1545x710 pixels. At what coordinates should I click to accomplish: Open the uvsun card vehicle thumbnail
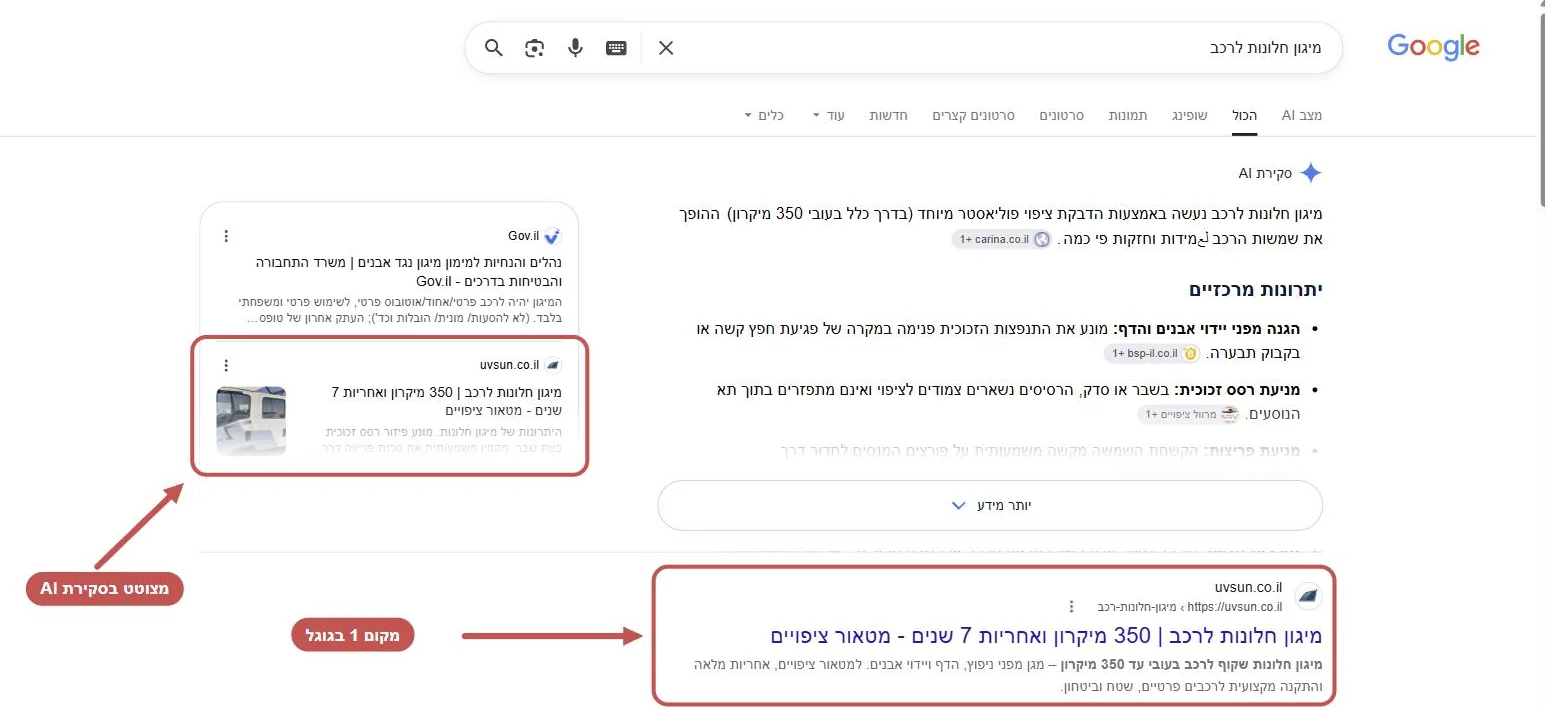point(251,420)
